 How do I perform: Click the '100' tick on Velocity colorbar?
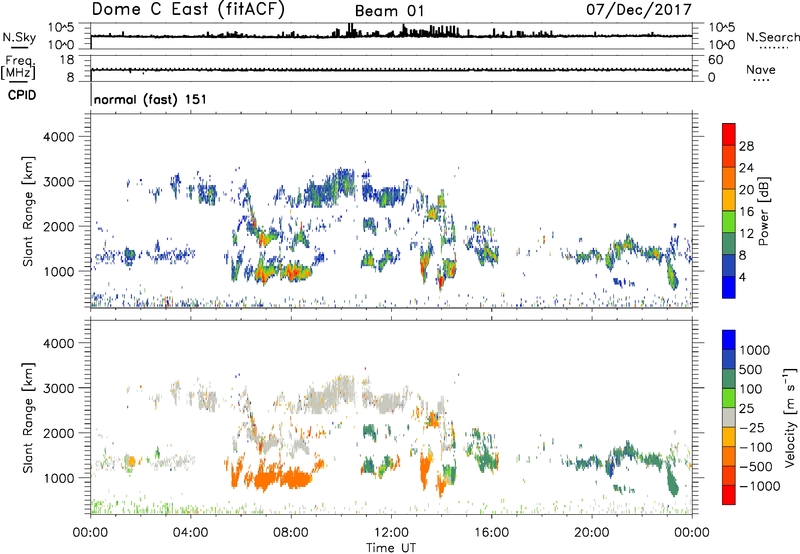751,389
